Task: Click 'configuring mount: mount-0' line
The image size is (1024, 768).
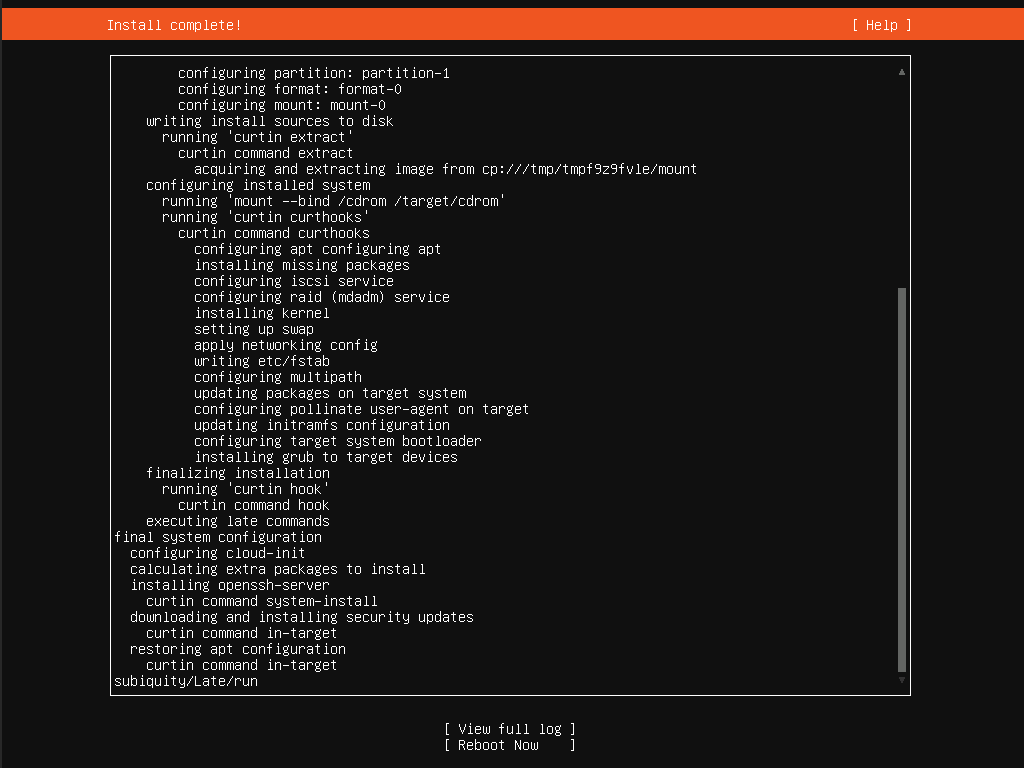Action: point(281,105)
